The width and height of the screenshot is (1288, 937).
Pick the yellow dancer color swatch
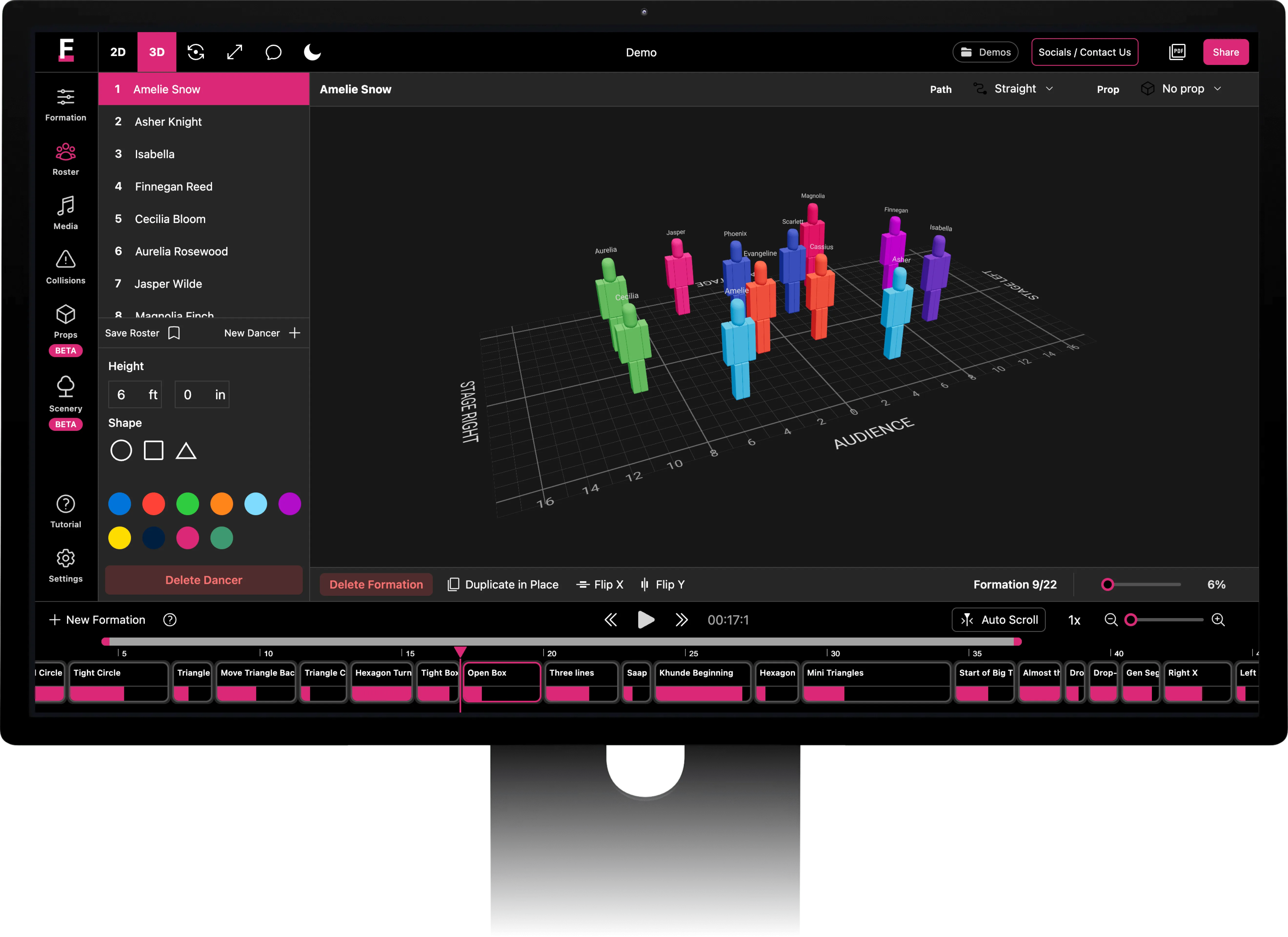tap(119, 538)
